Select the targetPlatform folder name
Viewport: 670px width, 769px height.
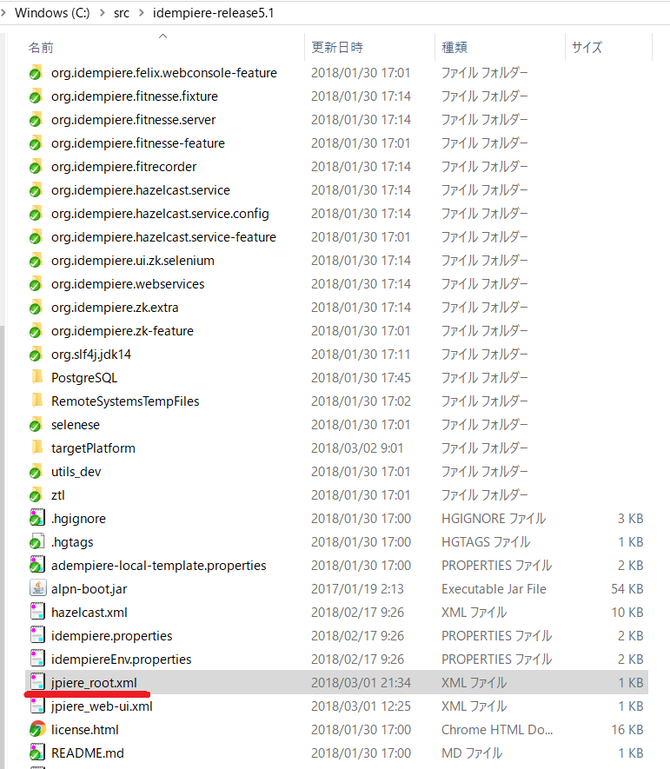click(93, 448)
